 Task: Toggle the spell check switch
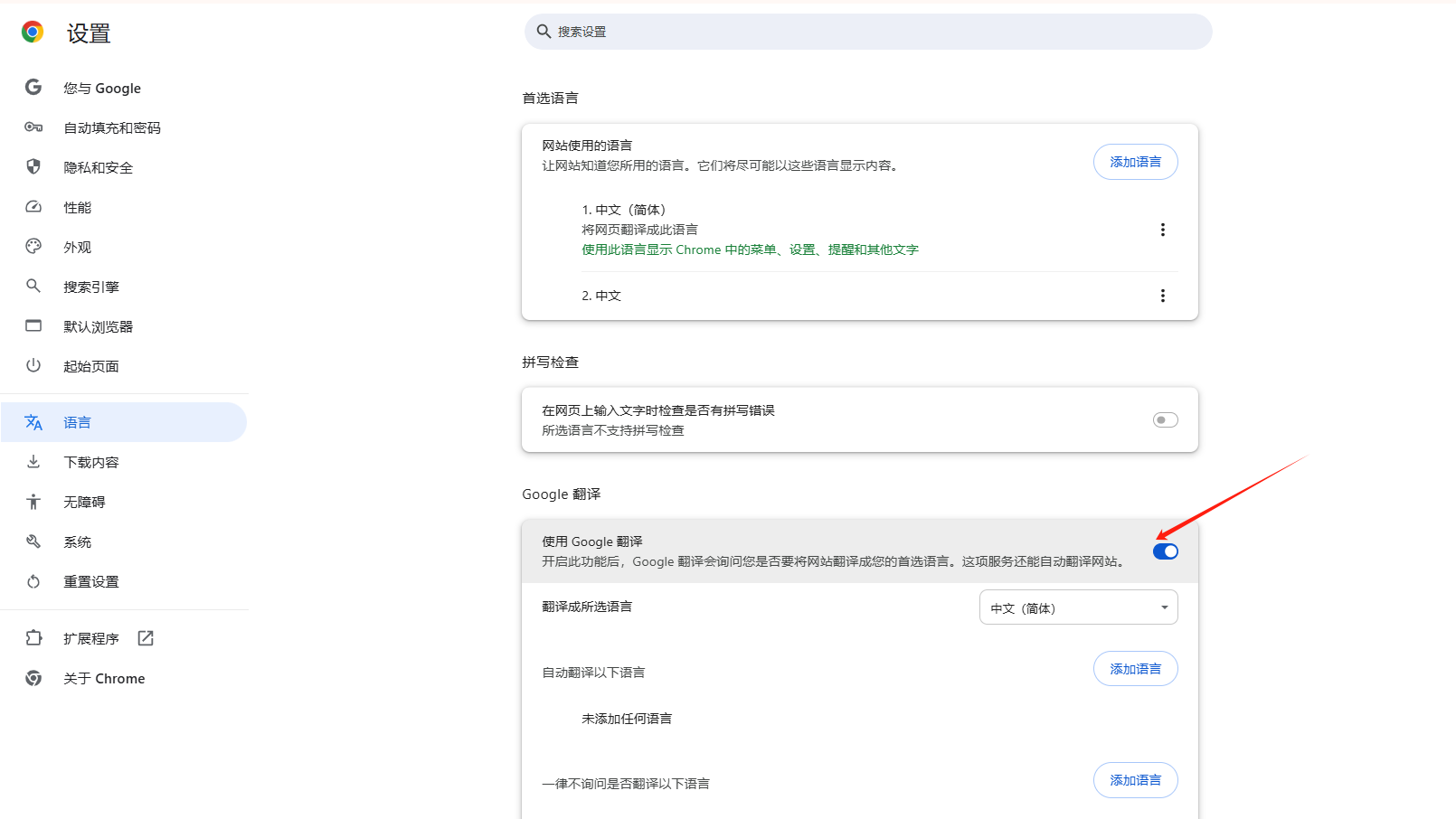(1166, 419)
